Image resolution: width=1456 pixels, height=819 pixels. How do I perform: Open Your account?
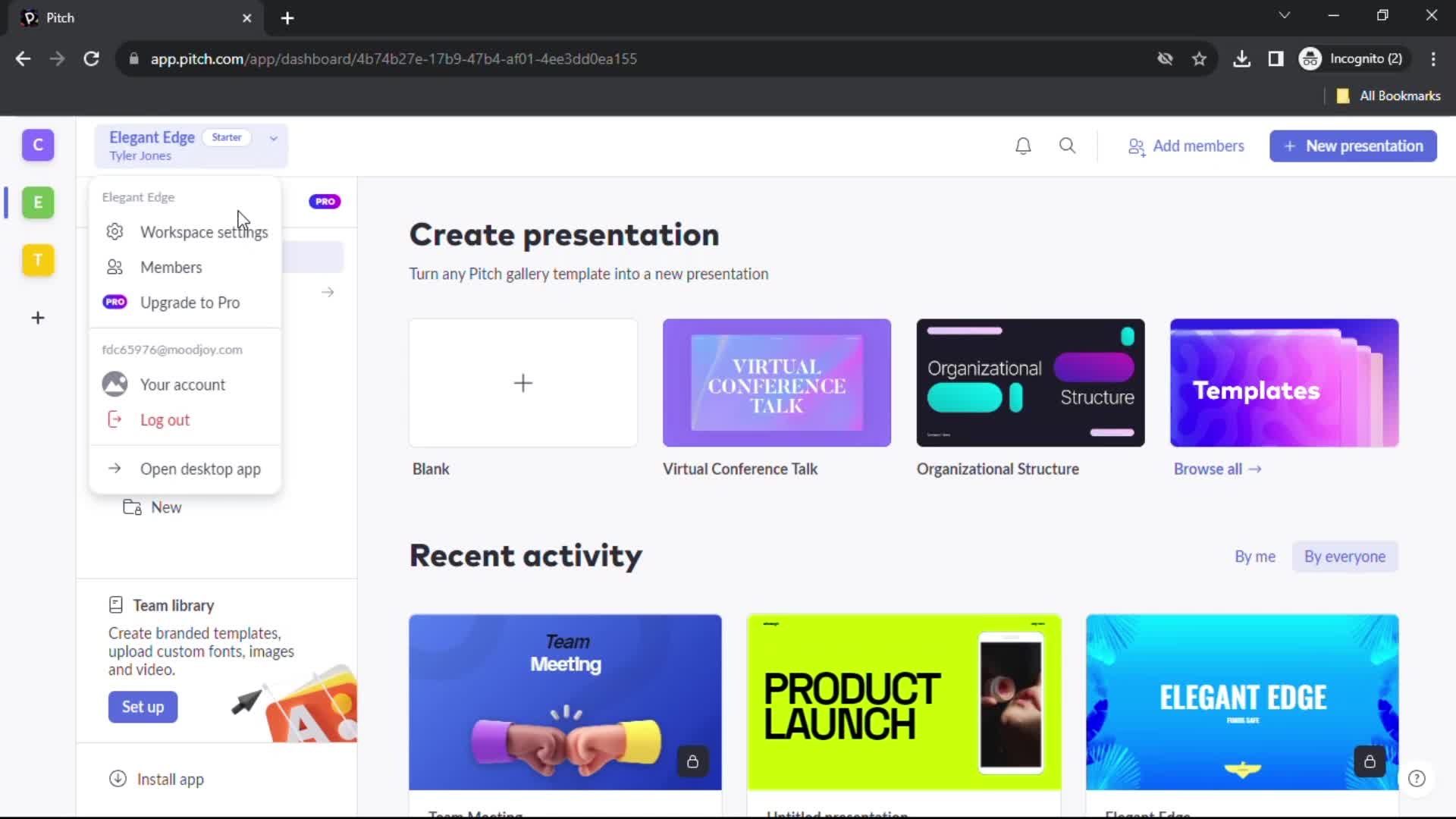point(186,384)
